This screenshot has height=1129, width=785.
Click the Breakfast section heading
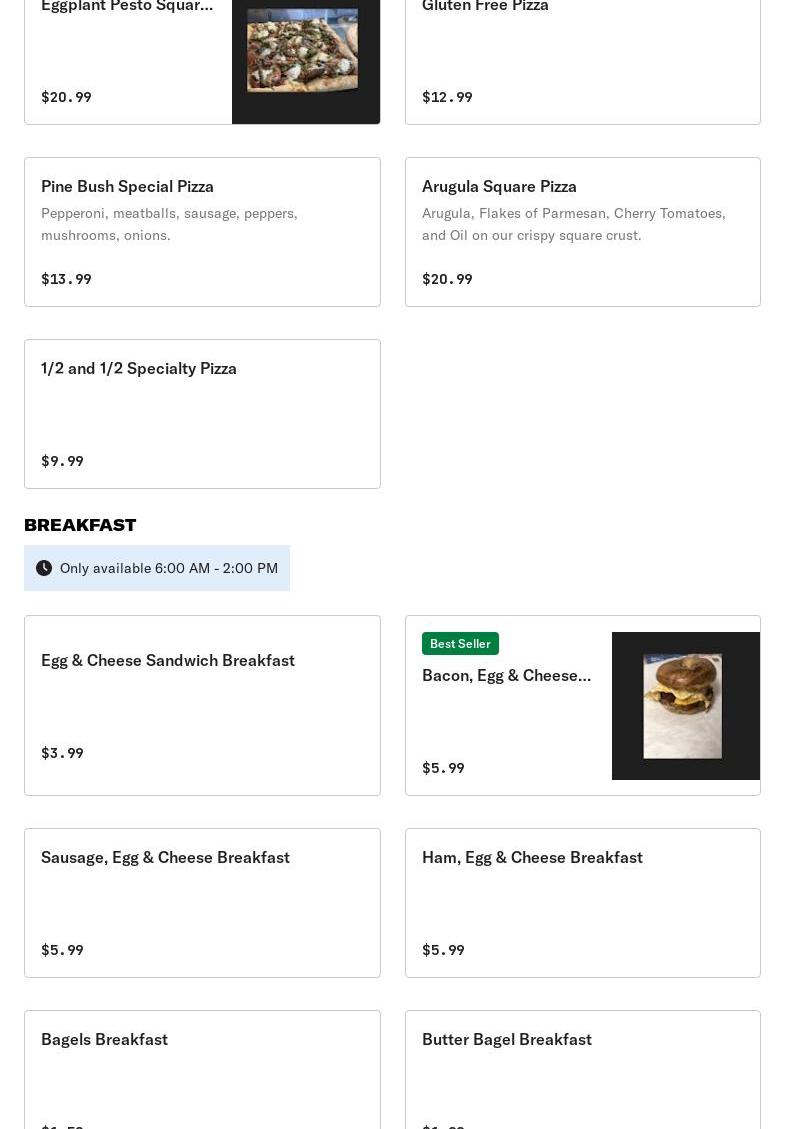coord(80,525)
